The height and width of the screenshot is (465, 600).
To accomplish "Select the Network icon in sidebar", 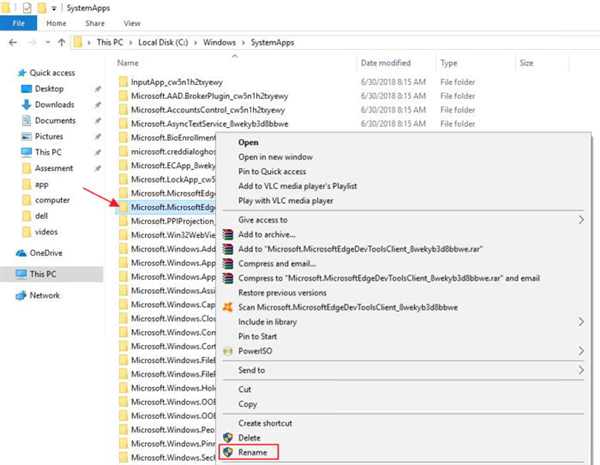I will pos(21,295).
